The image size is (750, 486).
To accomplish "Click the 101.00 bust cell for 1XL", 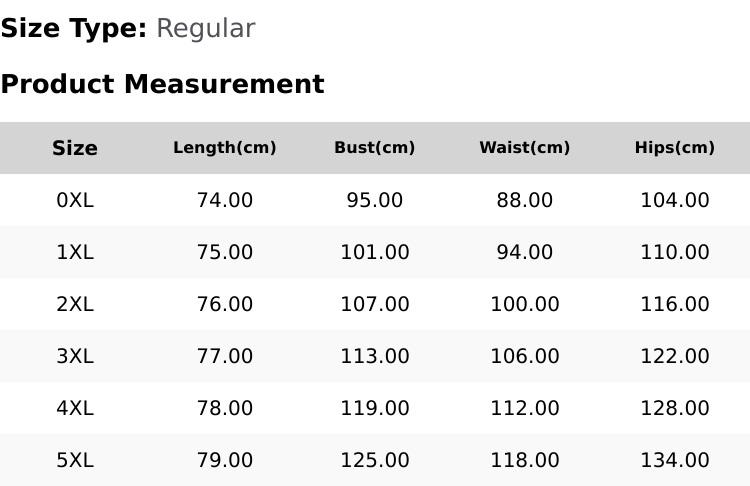I will click(x=375, y=252).
